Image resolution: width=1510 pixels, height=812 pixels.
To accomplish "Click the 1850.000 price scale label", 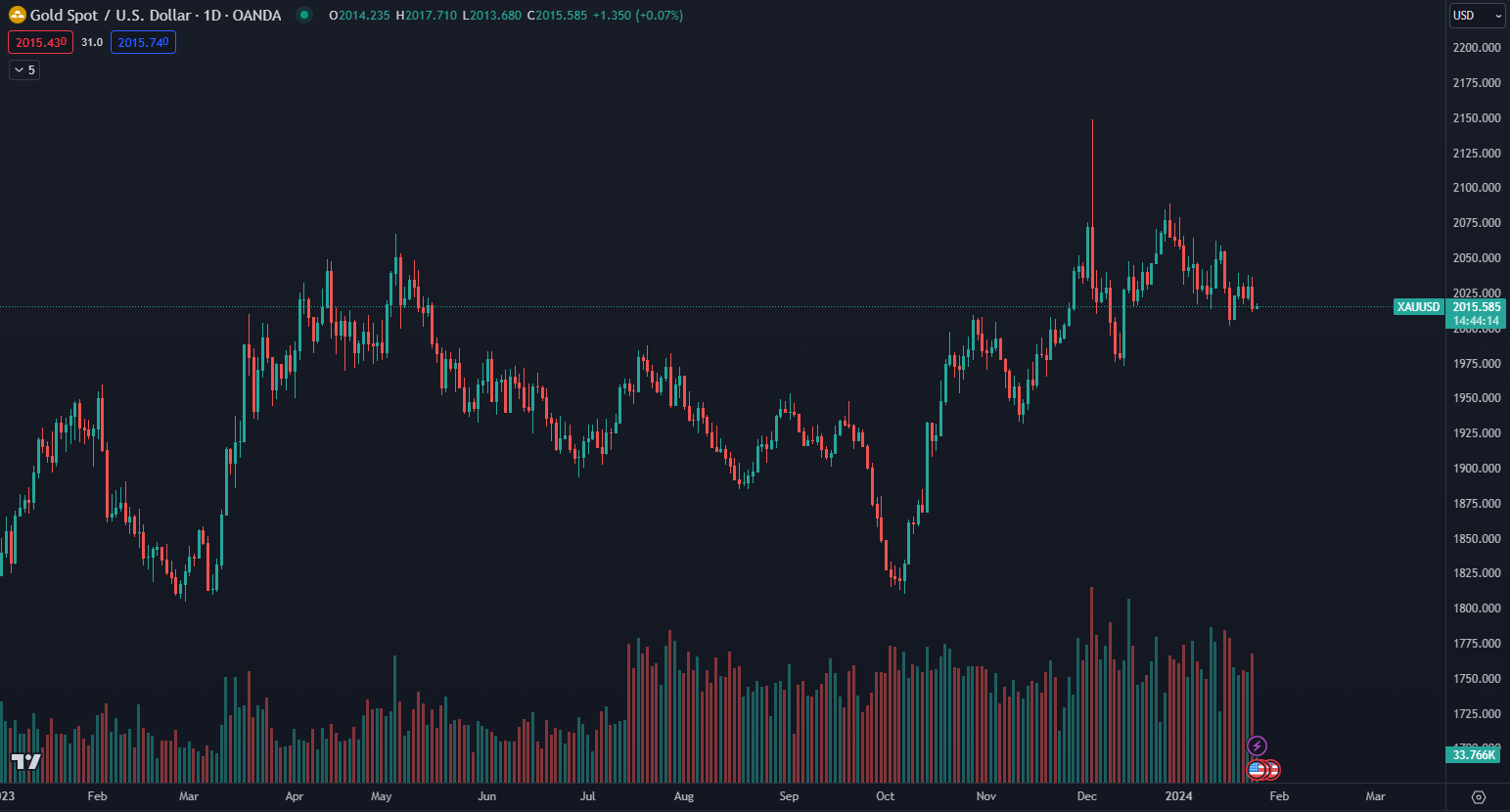I will click(1477, 539).
